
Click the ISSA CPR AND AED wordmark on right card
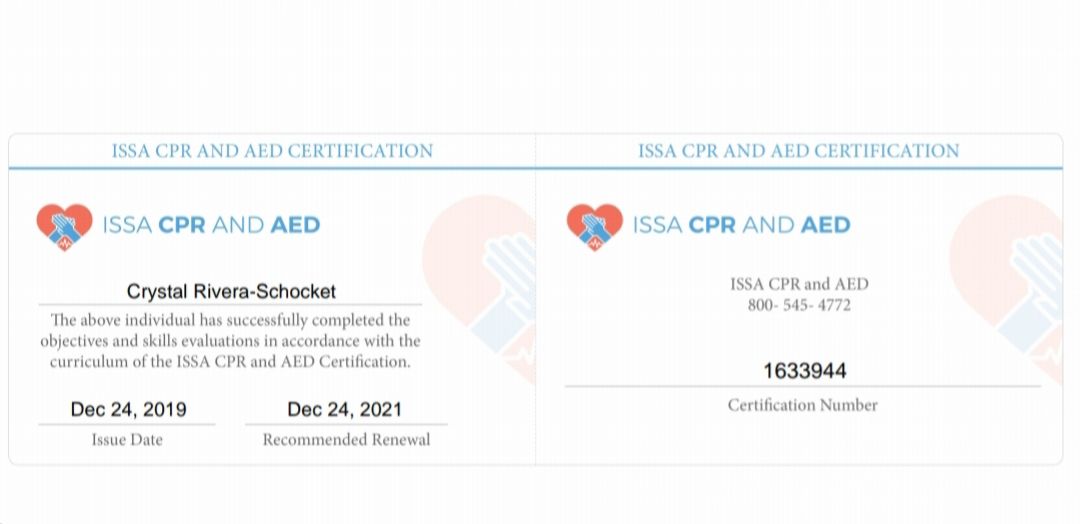click(741, 225)
